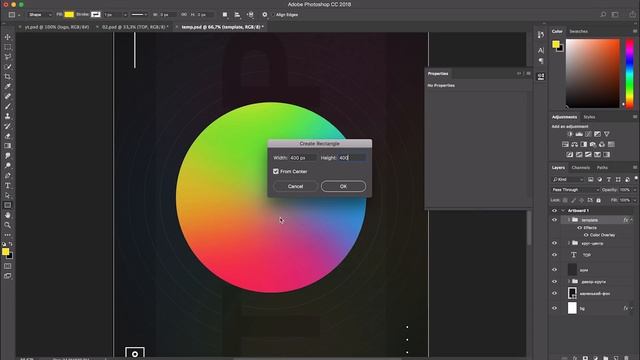
Task: Open the Character panel icon
Action: 541,50
